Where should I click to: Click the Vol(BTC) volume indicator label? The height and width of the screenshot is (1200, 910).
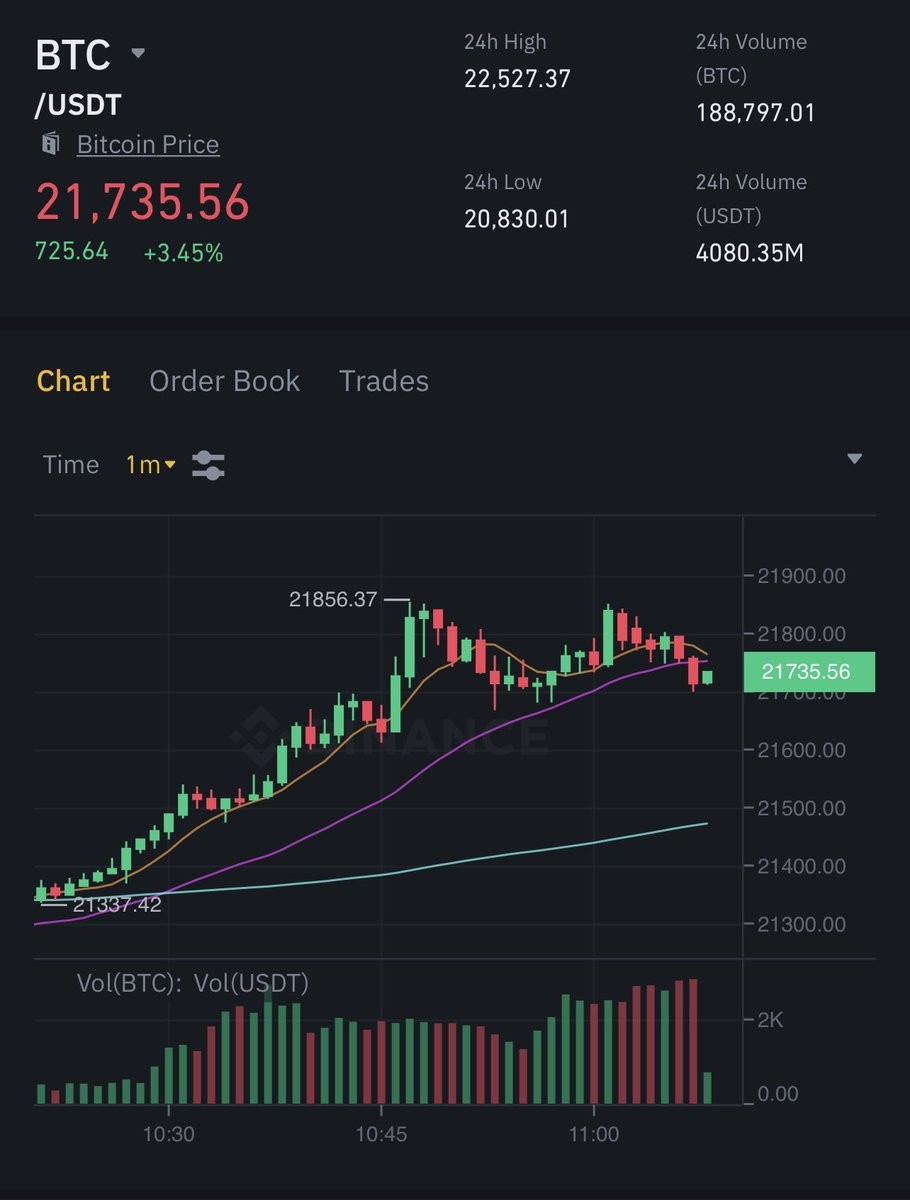point(129,983)
